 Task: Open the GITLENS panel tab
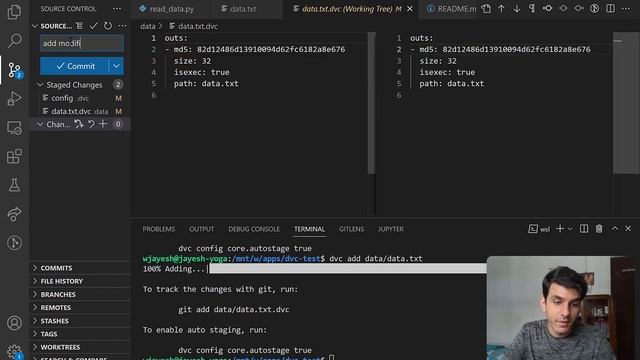pyautogui.click(x=351, y=229)
